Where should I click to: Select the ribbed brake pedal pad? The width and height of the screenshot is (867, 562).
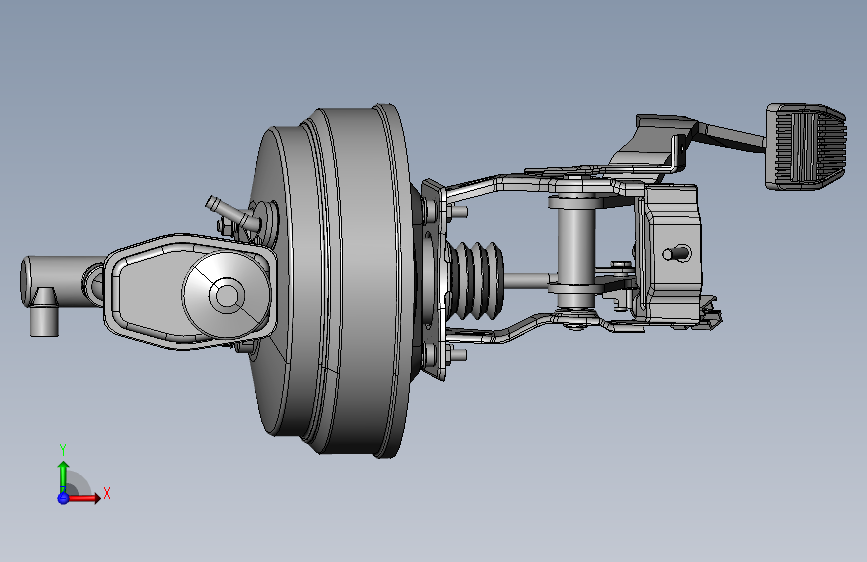coord(806,147)
